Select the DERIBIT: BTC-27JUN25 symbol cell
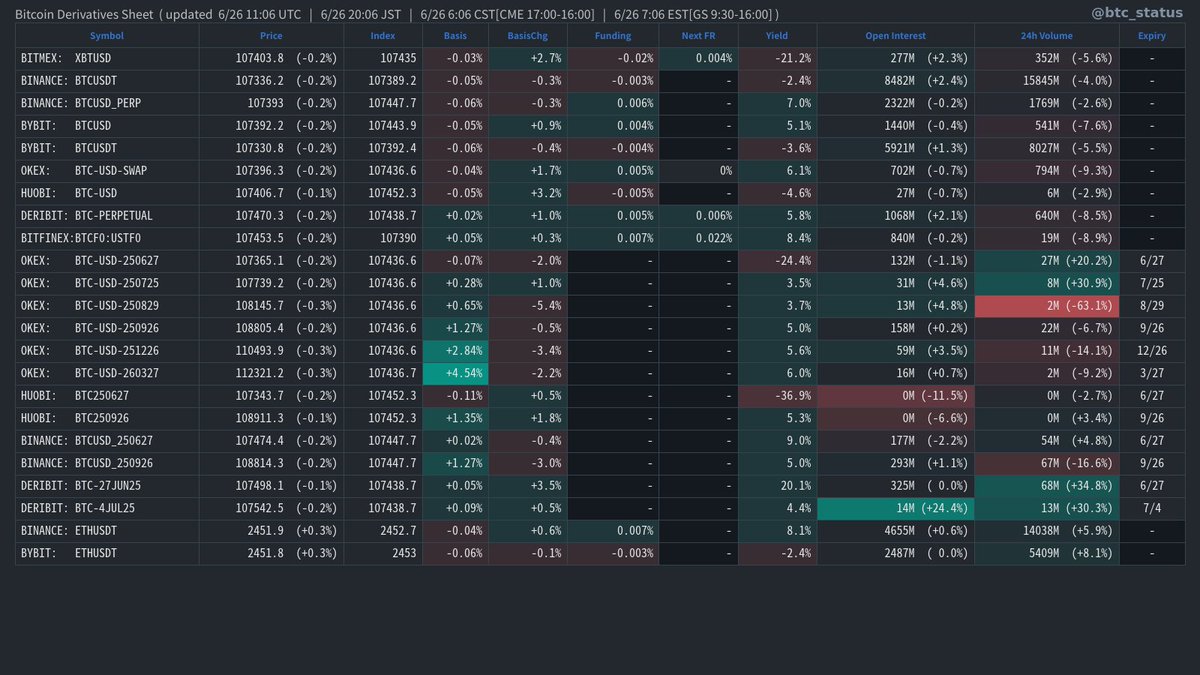Image resolution: width=1200 pixels, height=675 pixels. (107, 485)
